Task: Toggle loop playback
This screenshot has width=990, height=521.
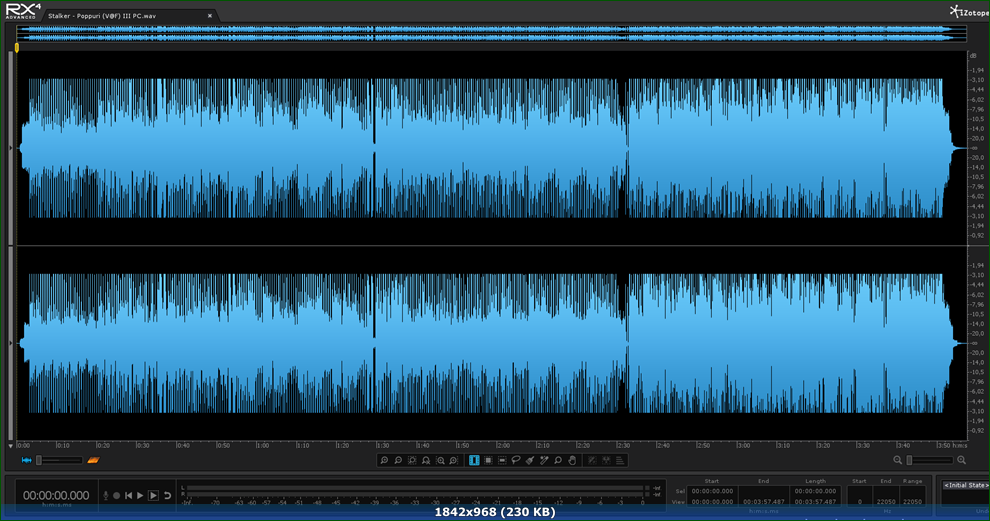Action: 167,496
